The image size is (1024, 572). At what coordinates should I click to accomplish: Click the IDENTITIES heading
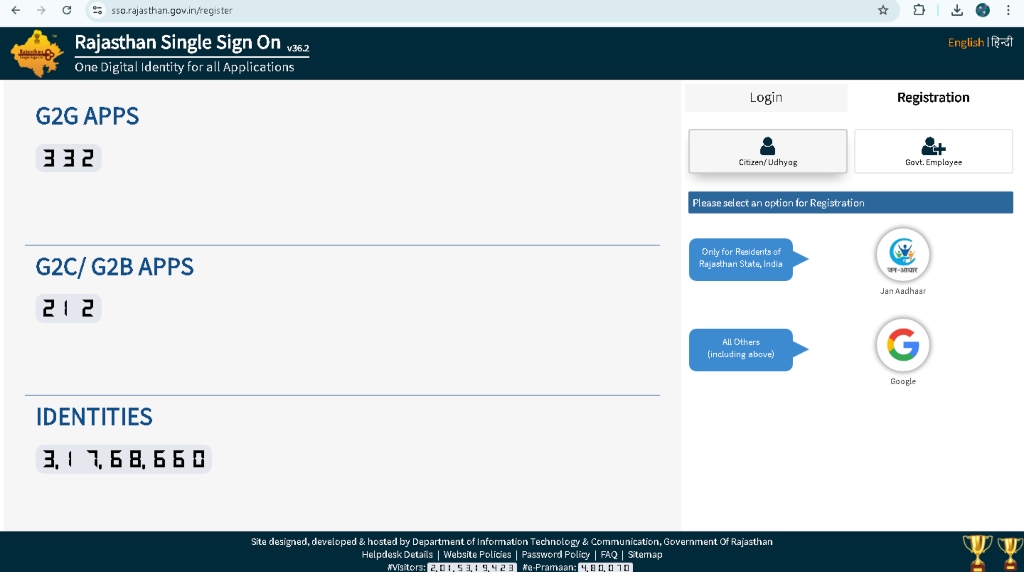click(94, 417)
